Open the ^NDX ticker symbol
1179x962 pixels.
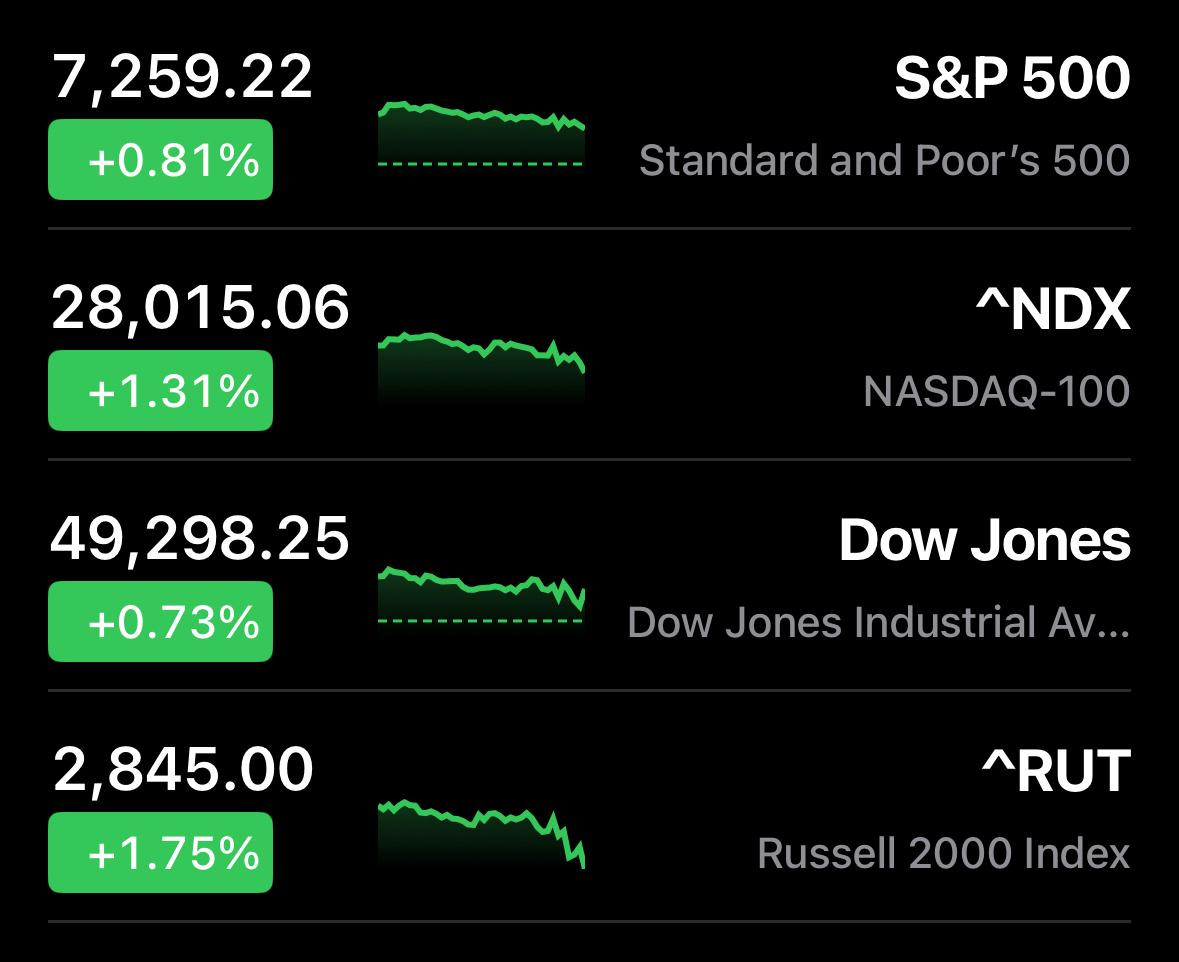coord(1053,308)
